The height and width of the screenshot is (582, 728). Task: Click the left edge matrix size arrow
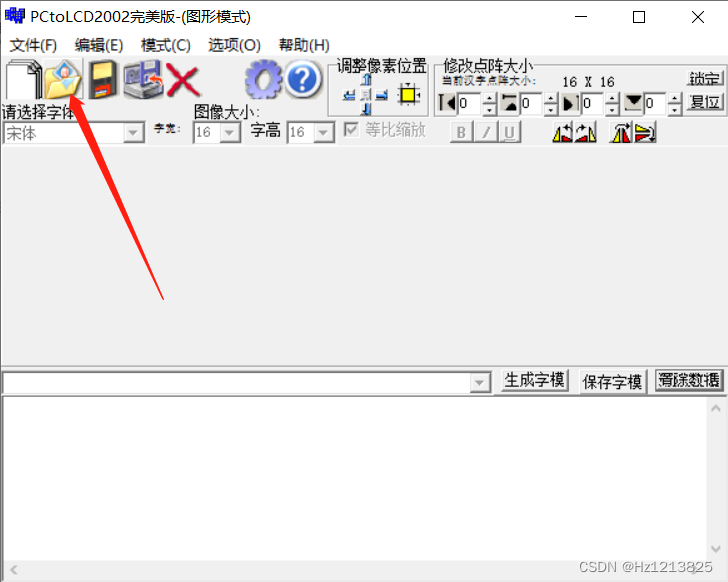click(x=448, y=103)
